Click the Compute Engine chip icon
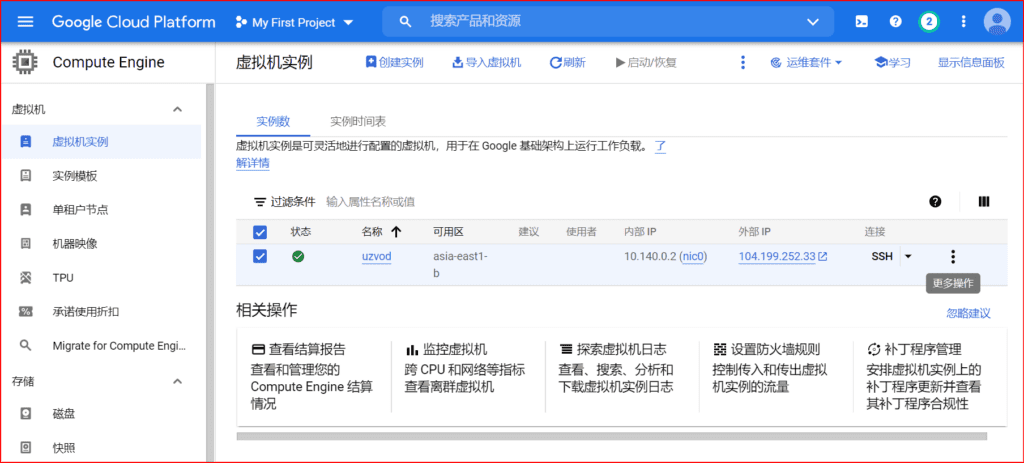The image size is (1024, 463). point(25,62)
